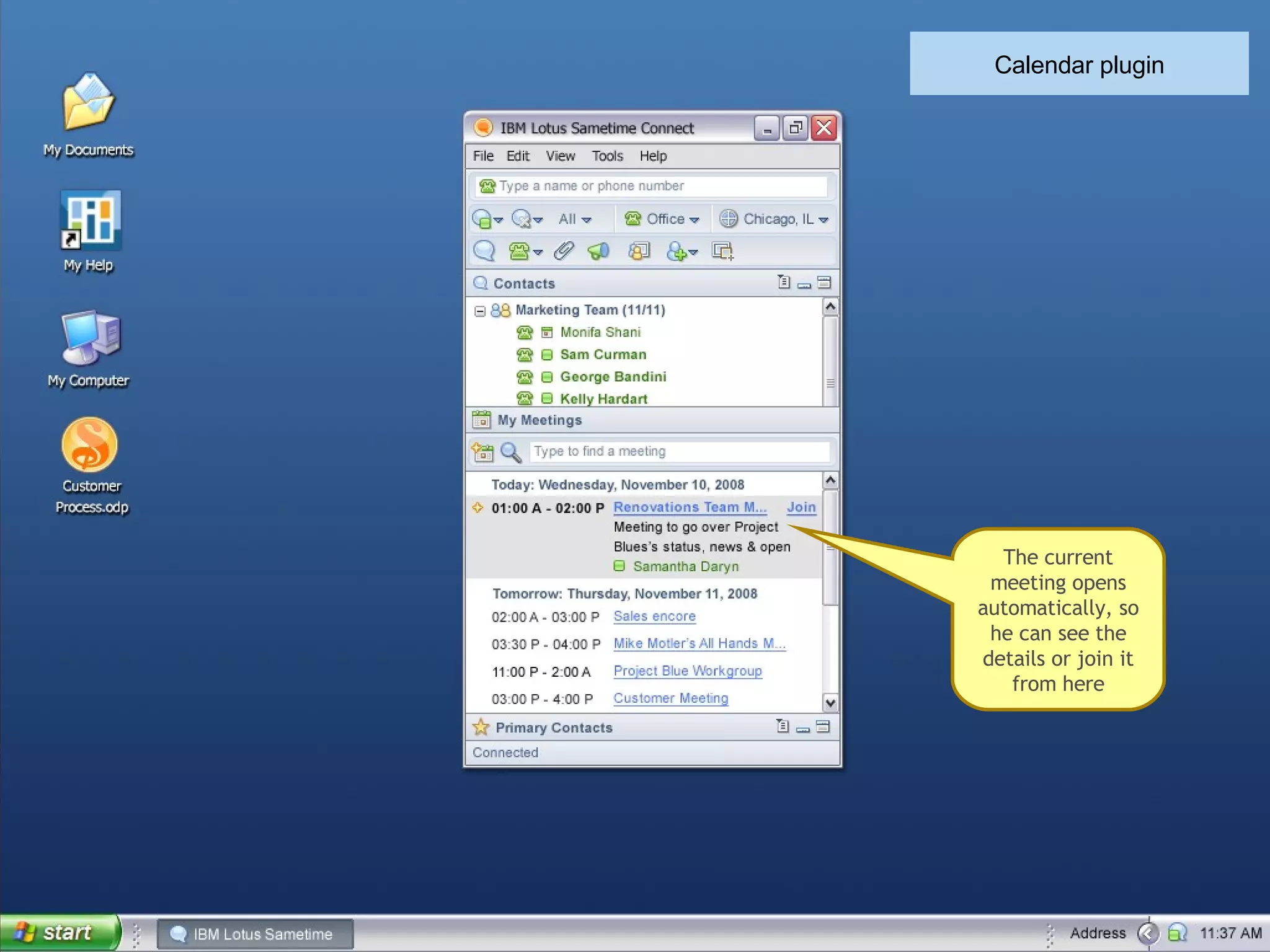Screen dimensions: 1270x952
Task: Click the paperclip send file icon
Action: (564, 251)
